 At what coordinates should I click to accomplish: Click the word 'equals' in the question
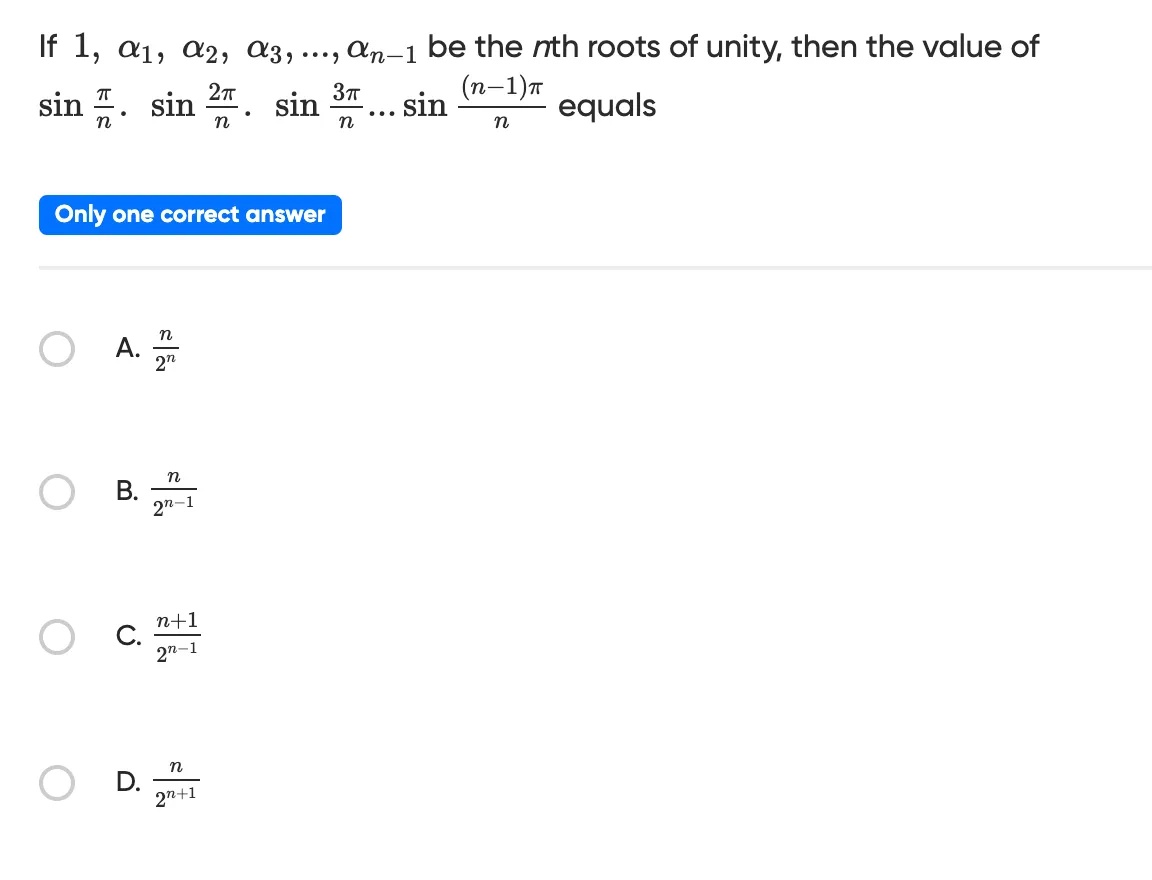607,105
